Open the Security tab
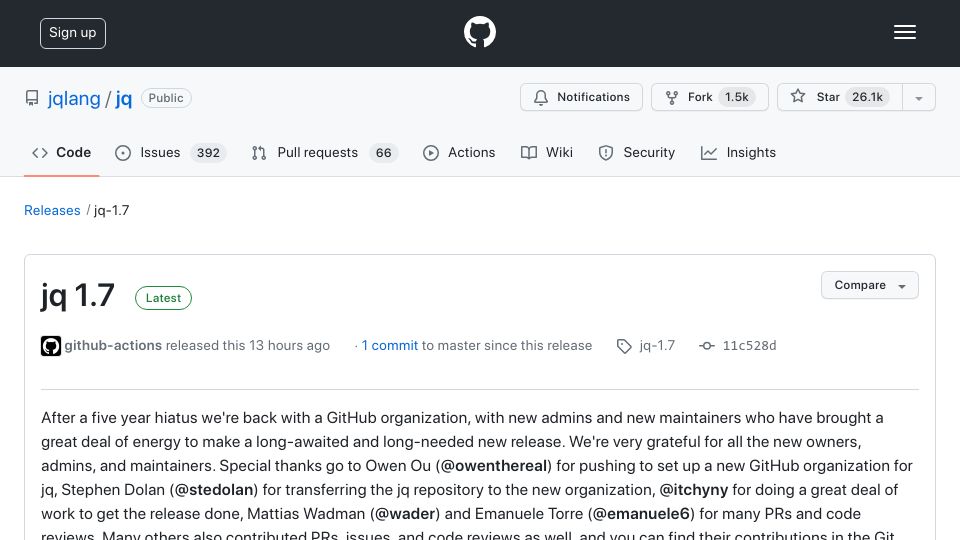The height and width of the screenshot is (540, 960). tap(636, 152)
